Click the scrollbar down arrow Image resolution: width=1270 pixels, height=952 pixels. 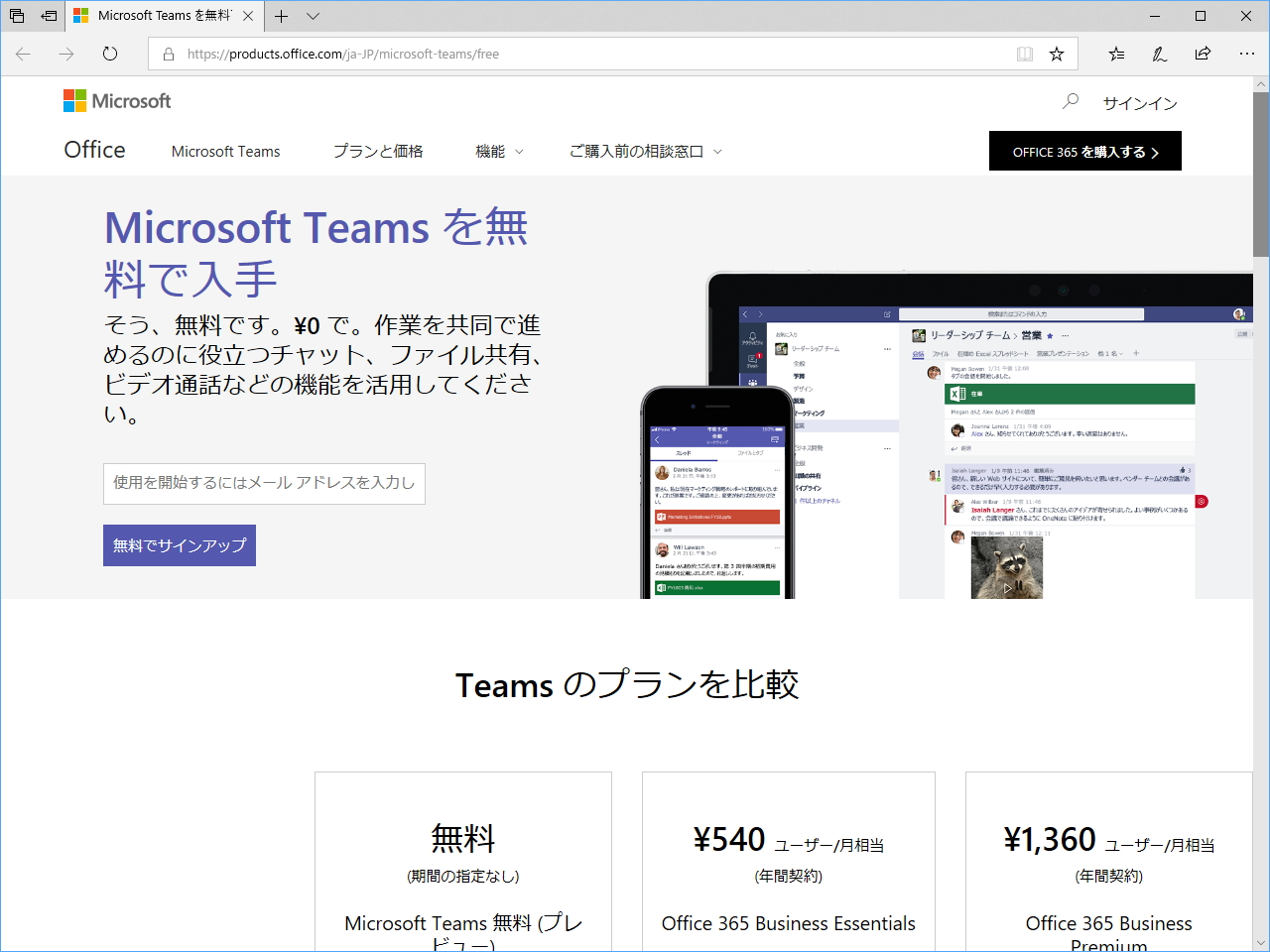coord(1261,943)
